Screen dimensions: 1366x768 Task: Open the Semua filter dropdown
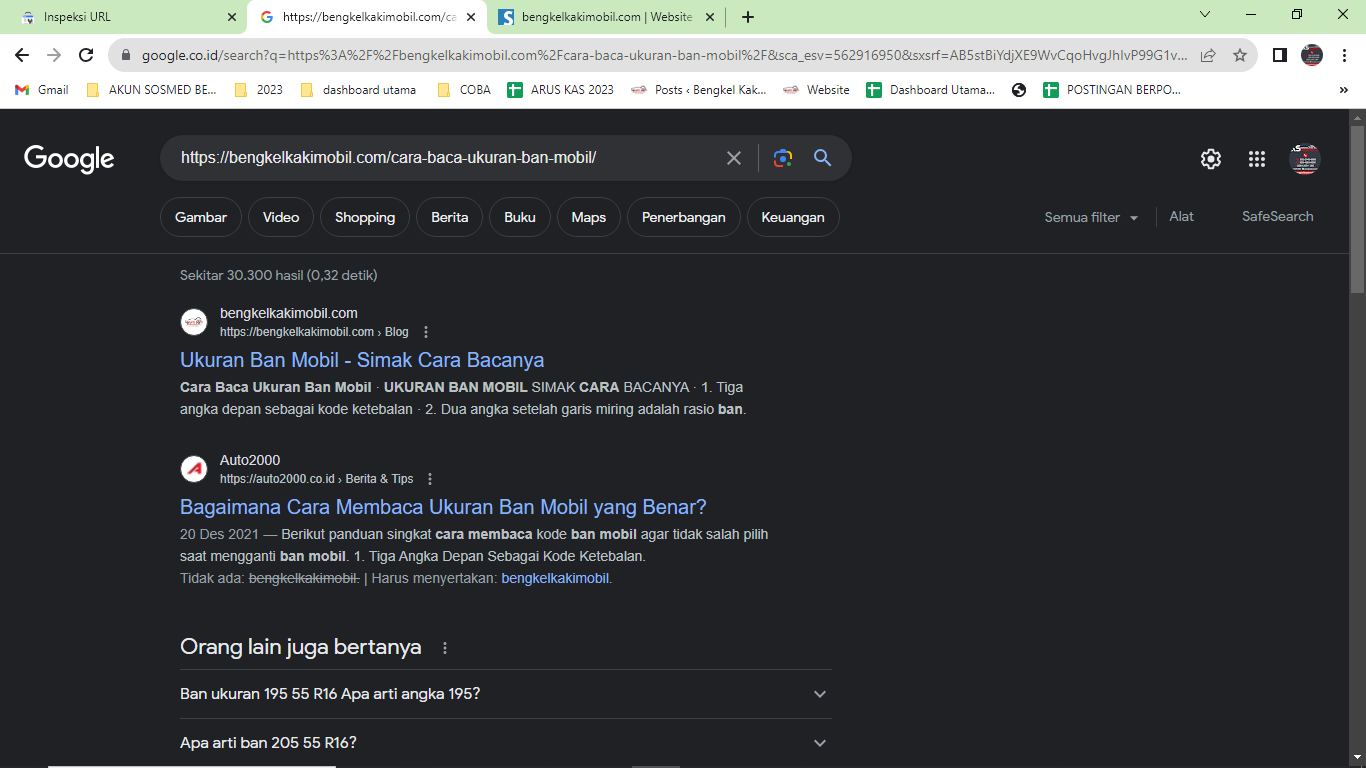tap(1091, 217)
